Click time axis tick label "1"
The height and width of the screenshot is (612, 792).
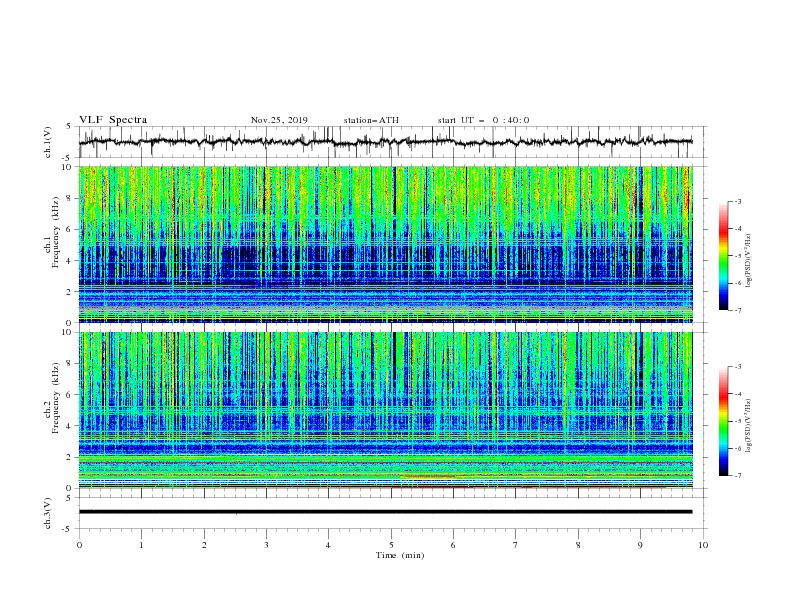click(x=141, y=545)
